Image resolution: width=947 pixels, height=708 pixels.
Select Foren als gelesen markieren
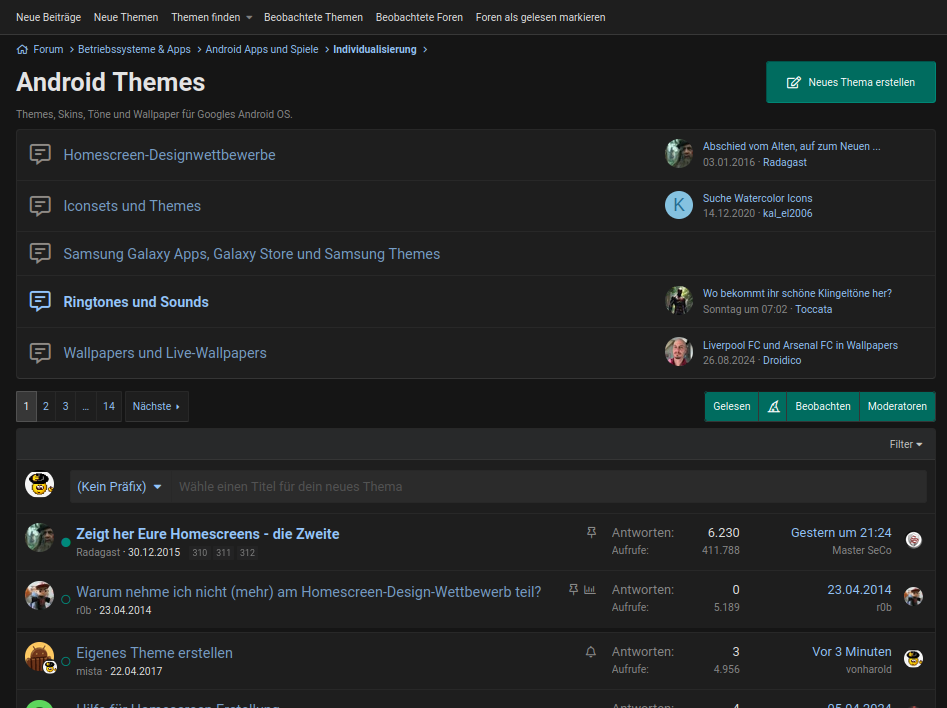(x=541, y=18)
